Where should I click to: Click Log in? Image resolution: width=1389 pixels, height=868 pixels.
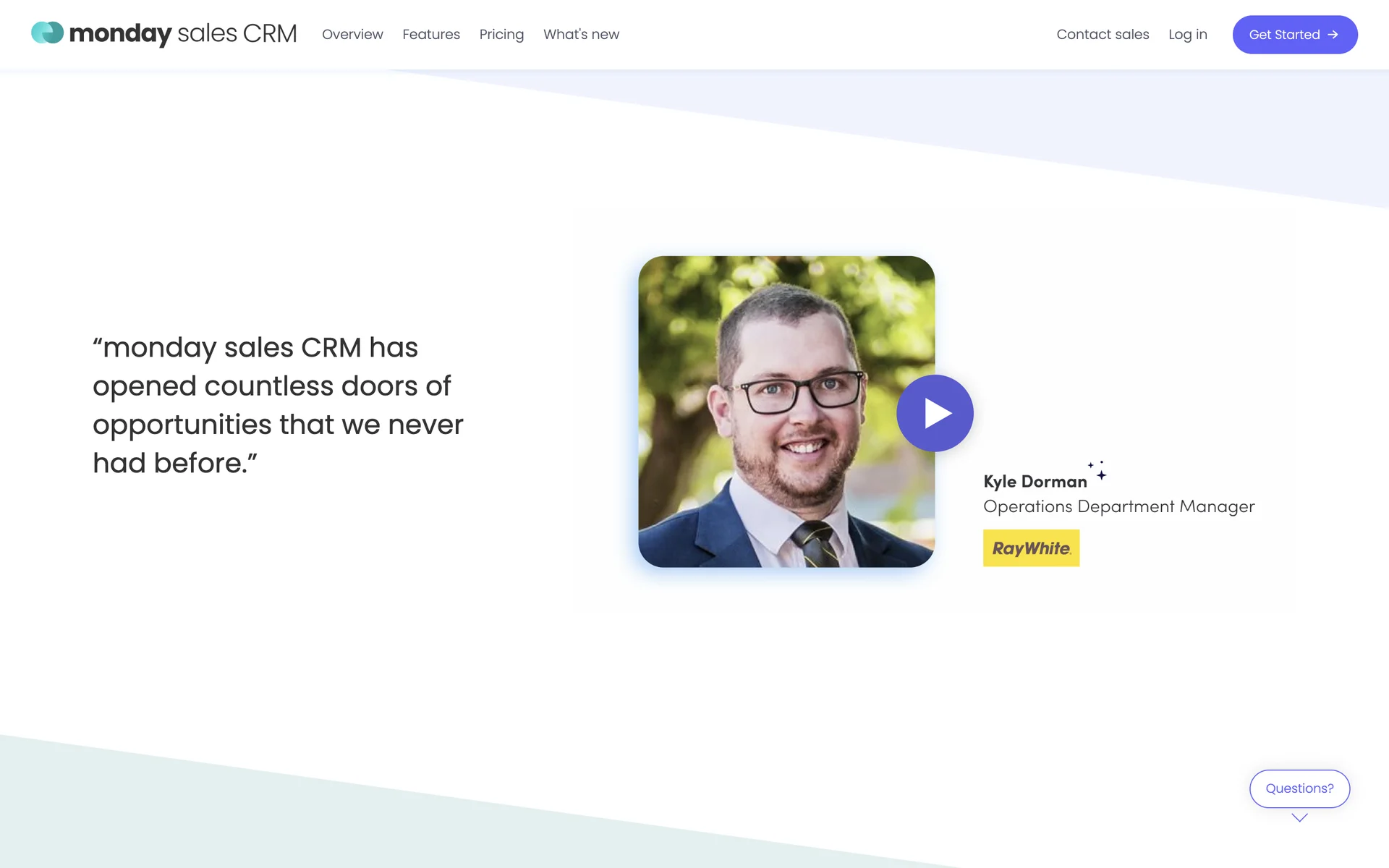pos(1187,35)
